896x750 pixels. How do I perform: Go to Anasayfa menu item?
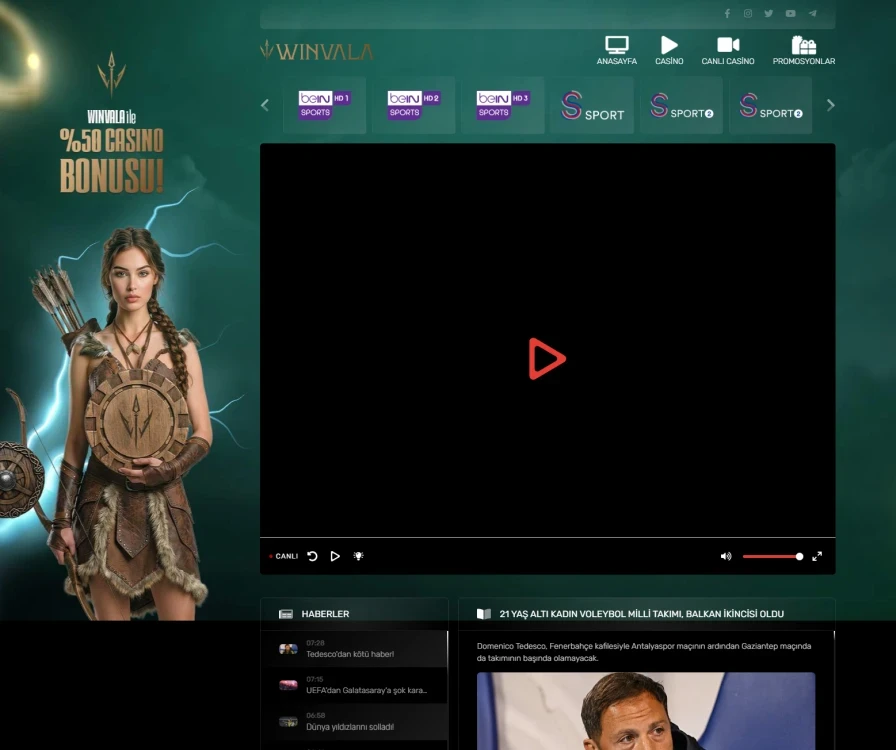click(617, 50)
